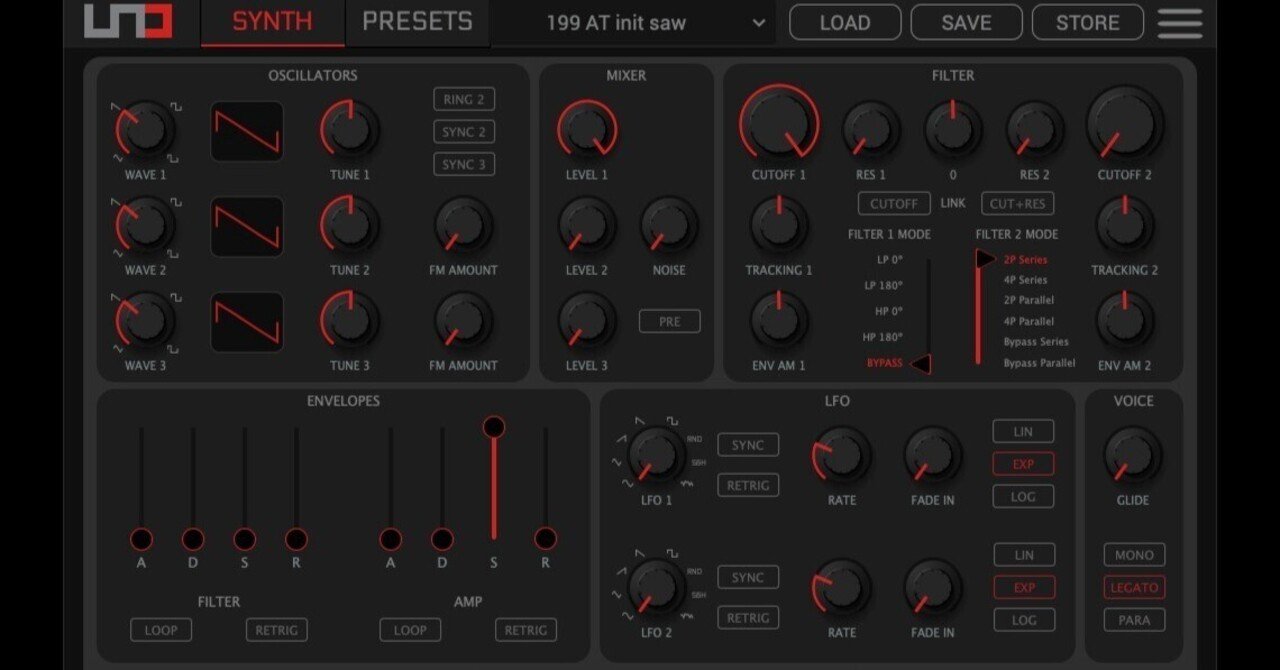Enable RING 2 oscillator modulation
1280x670 pixels.
[463, 99]
